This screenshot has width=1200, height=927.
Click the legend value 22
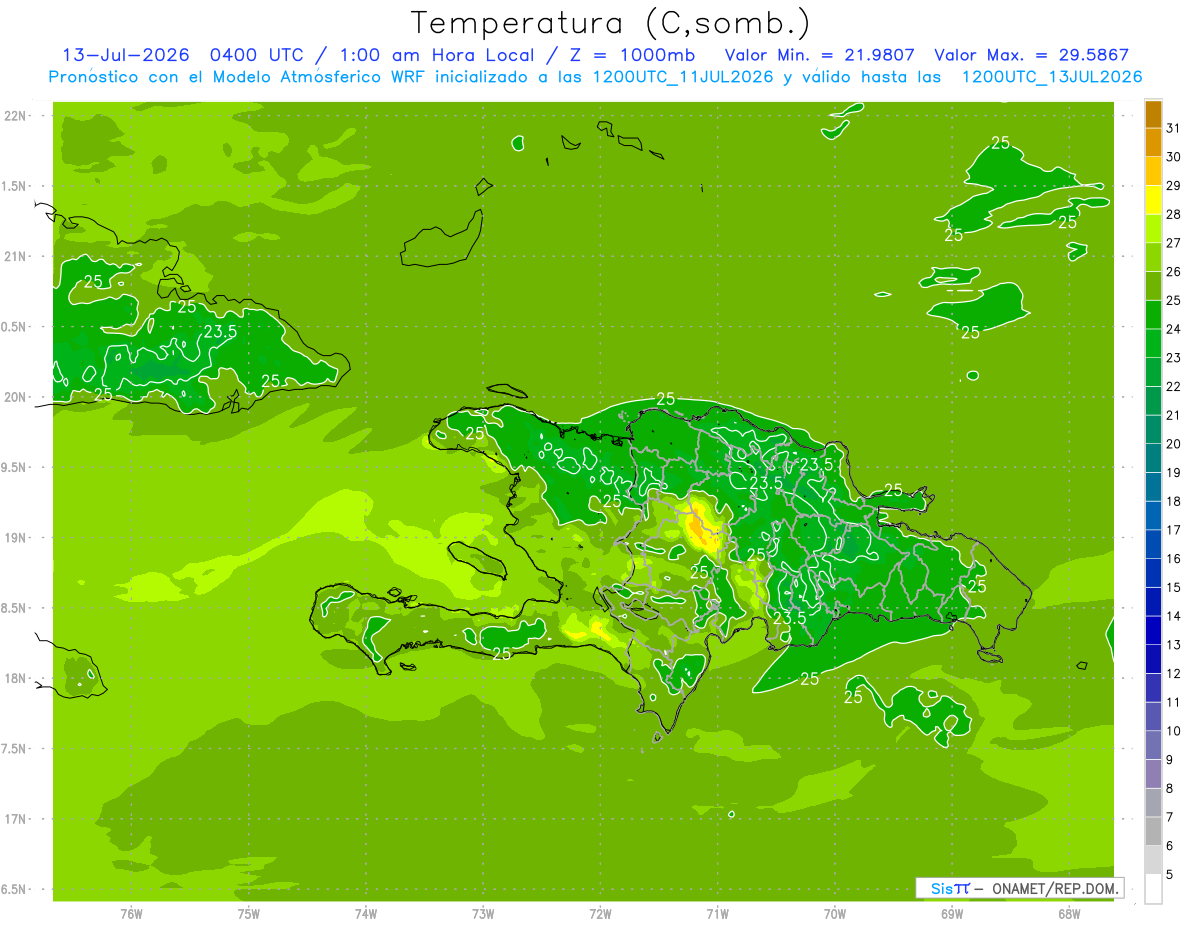click(x=1173, y=386)
